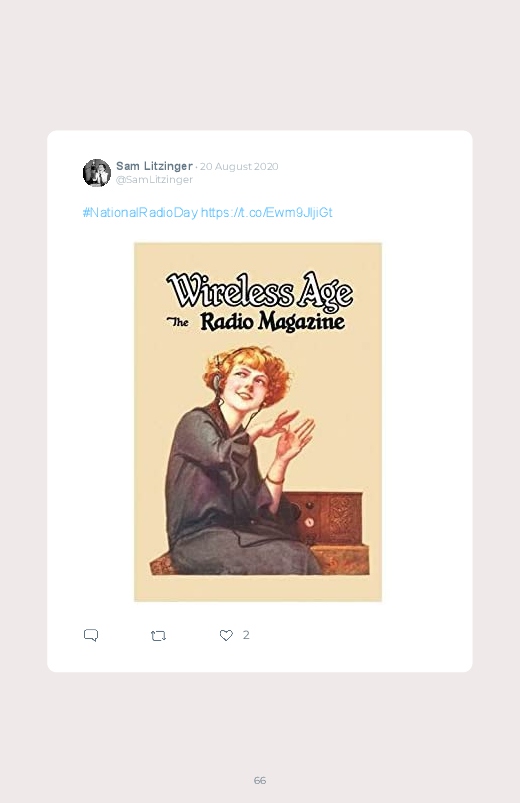Viewport: 520px width, 803px height.
Task: Retweet this post using the arrows icon
Action: pos(158,636)
